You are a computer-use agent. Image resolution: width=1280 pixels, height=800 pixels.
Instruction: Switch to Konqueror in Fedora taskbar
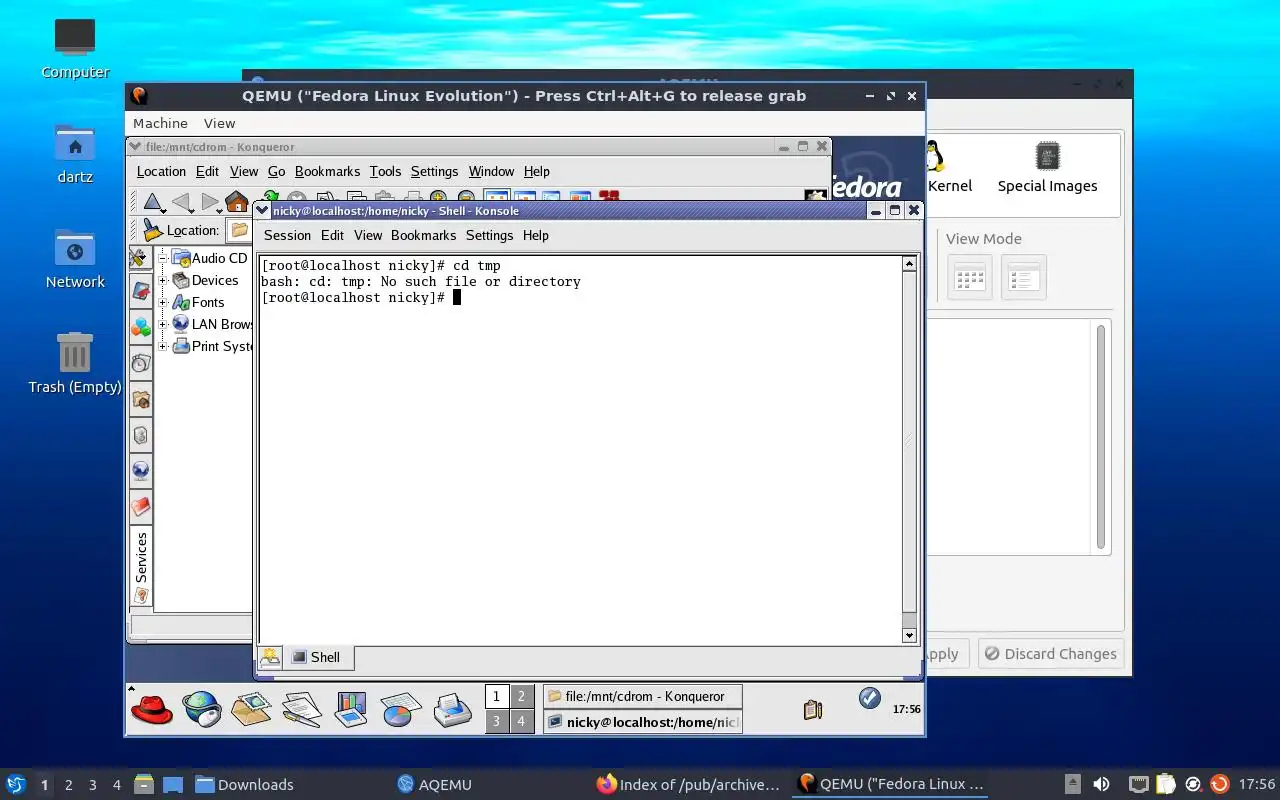click(642, 696)
